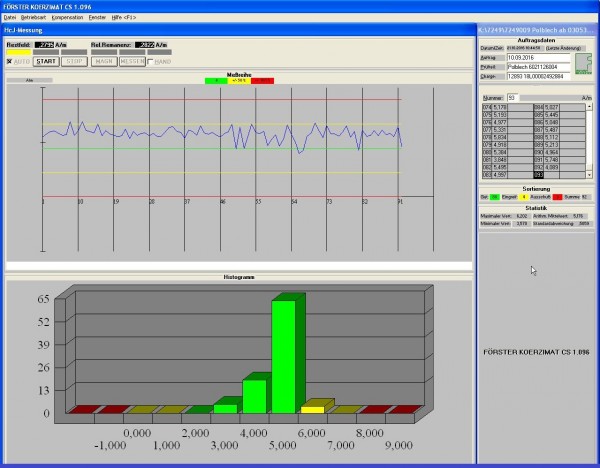Click the Auftrag field showing 10.09.2016

pyautogui.click(x=538, y=58)
